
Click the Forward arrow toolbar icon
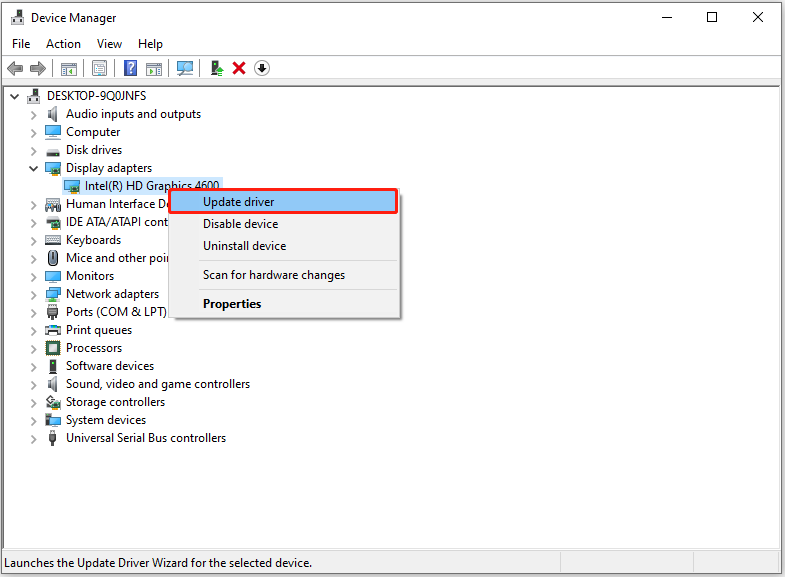point(38,68)
